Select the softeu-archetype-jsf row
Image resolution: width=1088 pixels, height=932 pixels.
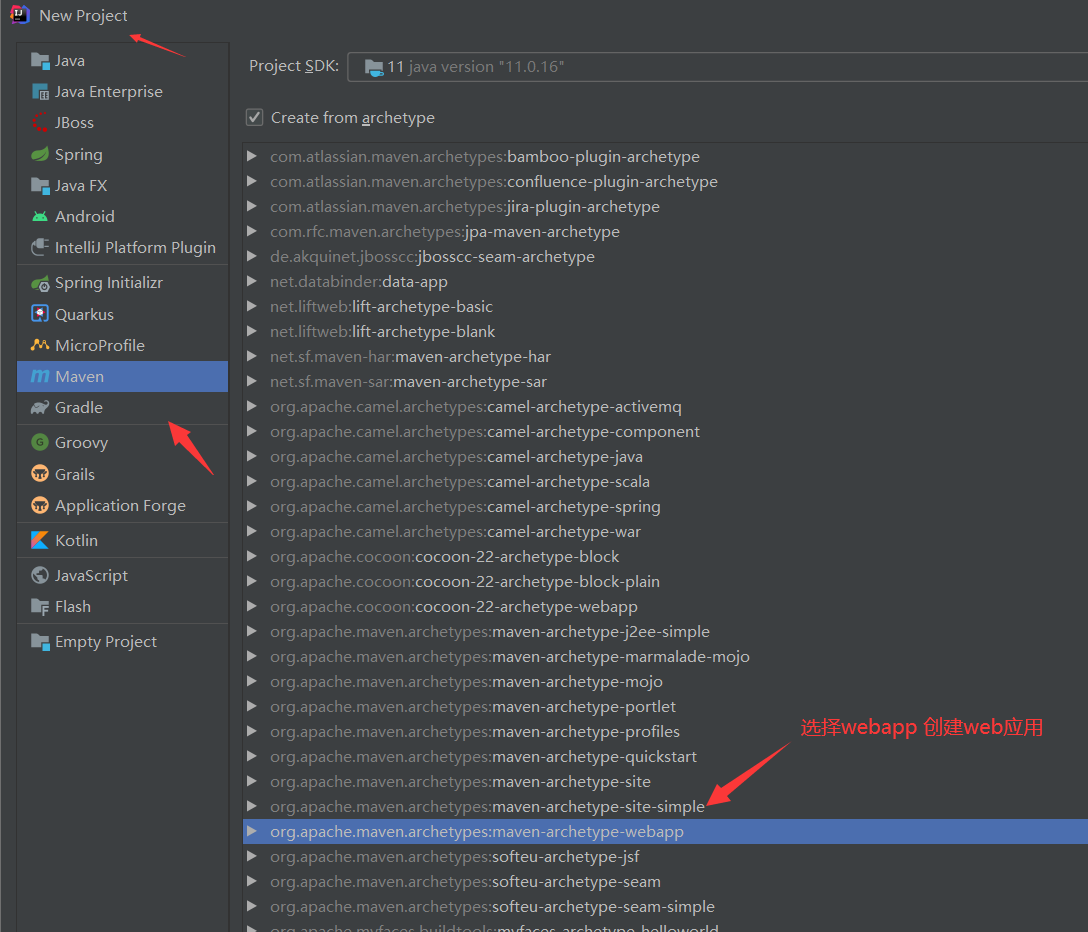665,856
